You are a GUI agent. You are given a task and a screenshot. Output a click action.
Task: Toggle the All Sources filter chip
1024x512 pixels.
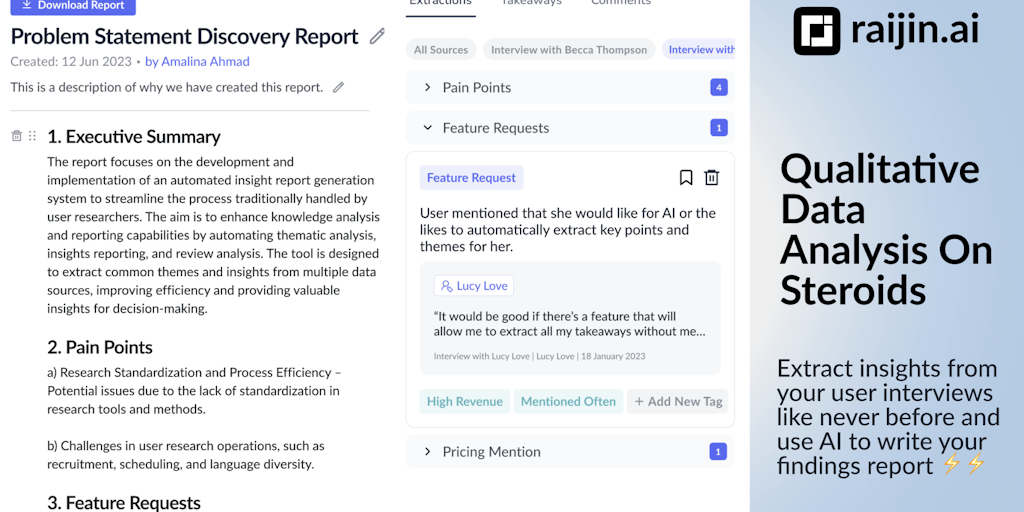[441, 50]
